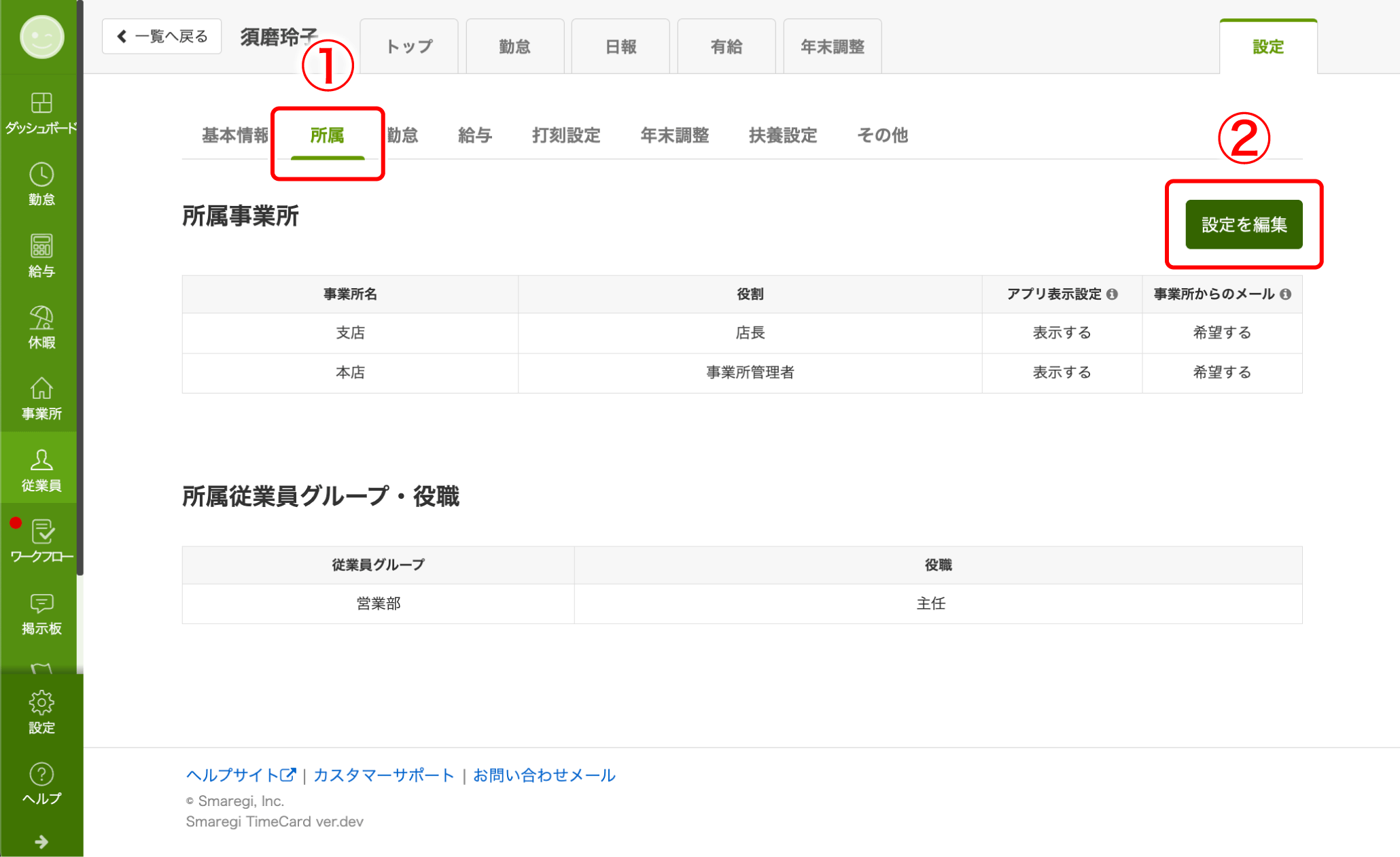Open the ワークフロー icon in sidebar

[x=41, y=541]
